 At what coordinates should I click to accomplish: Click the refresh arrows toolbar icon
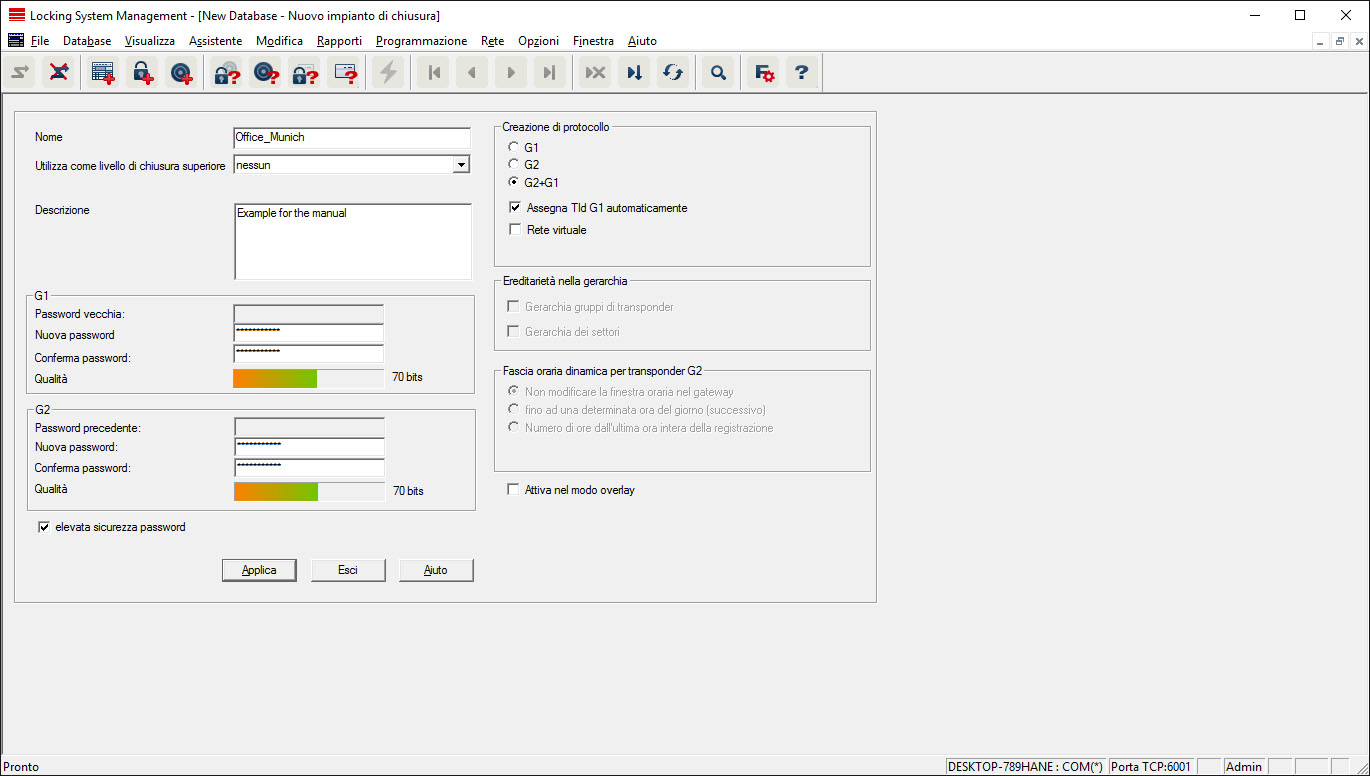(x=673, y=73)
